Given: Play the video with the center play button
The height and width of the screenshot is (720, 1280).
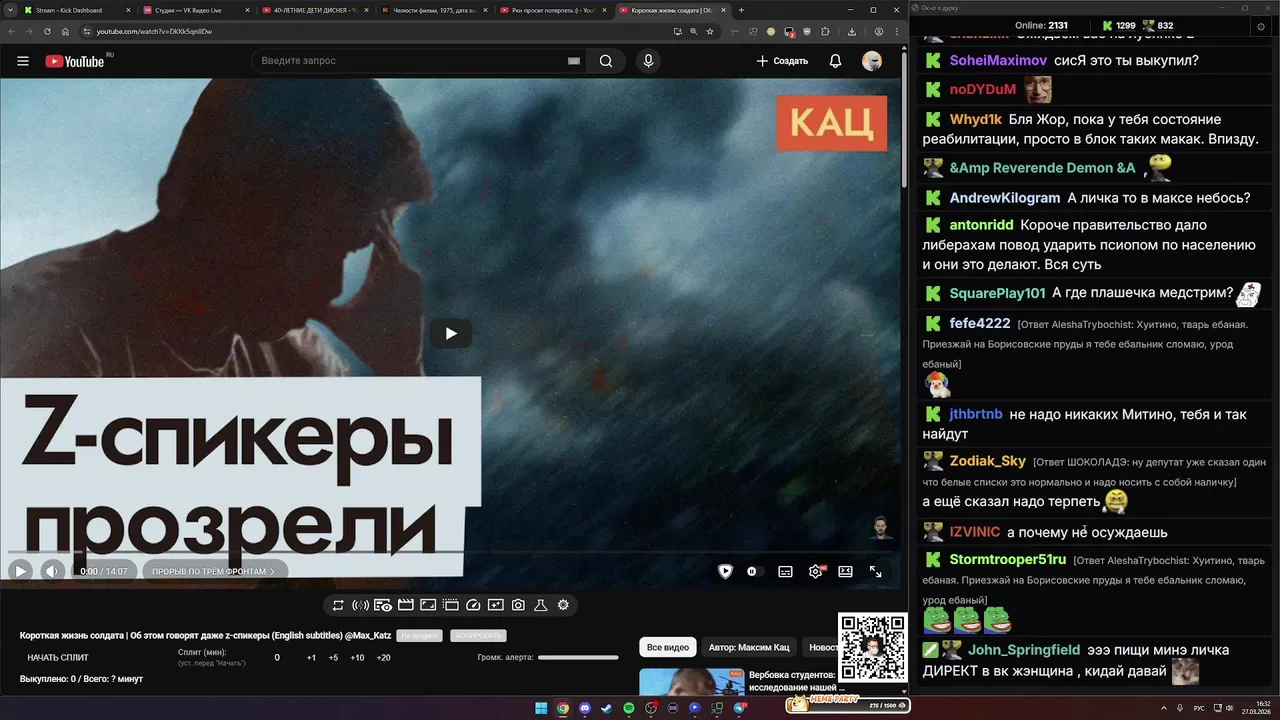Looking at the screenshot, I should click(451, 333).
